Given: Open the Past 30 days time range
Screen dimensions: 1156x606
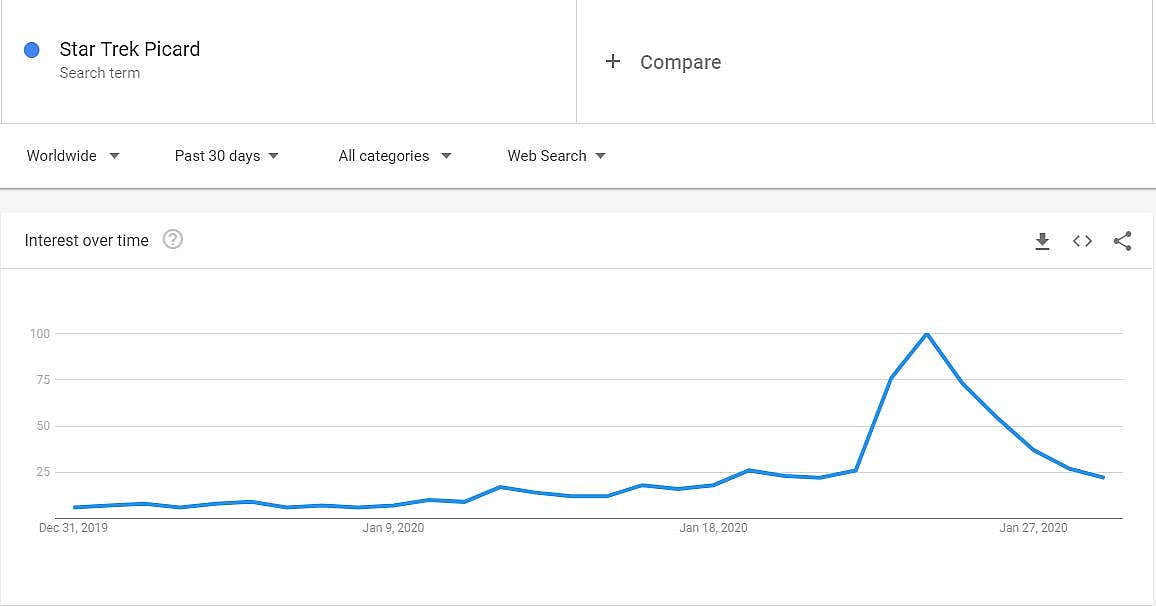Looking at the screenshot, I should (x=227, y=156).
